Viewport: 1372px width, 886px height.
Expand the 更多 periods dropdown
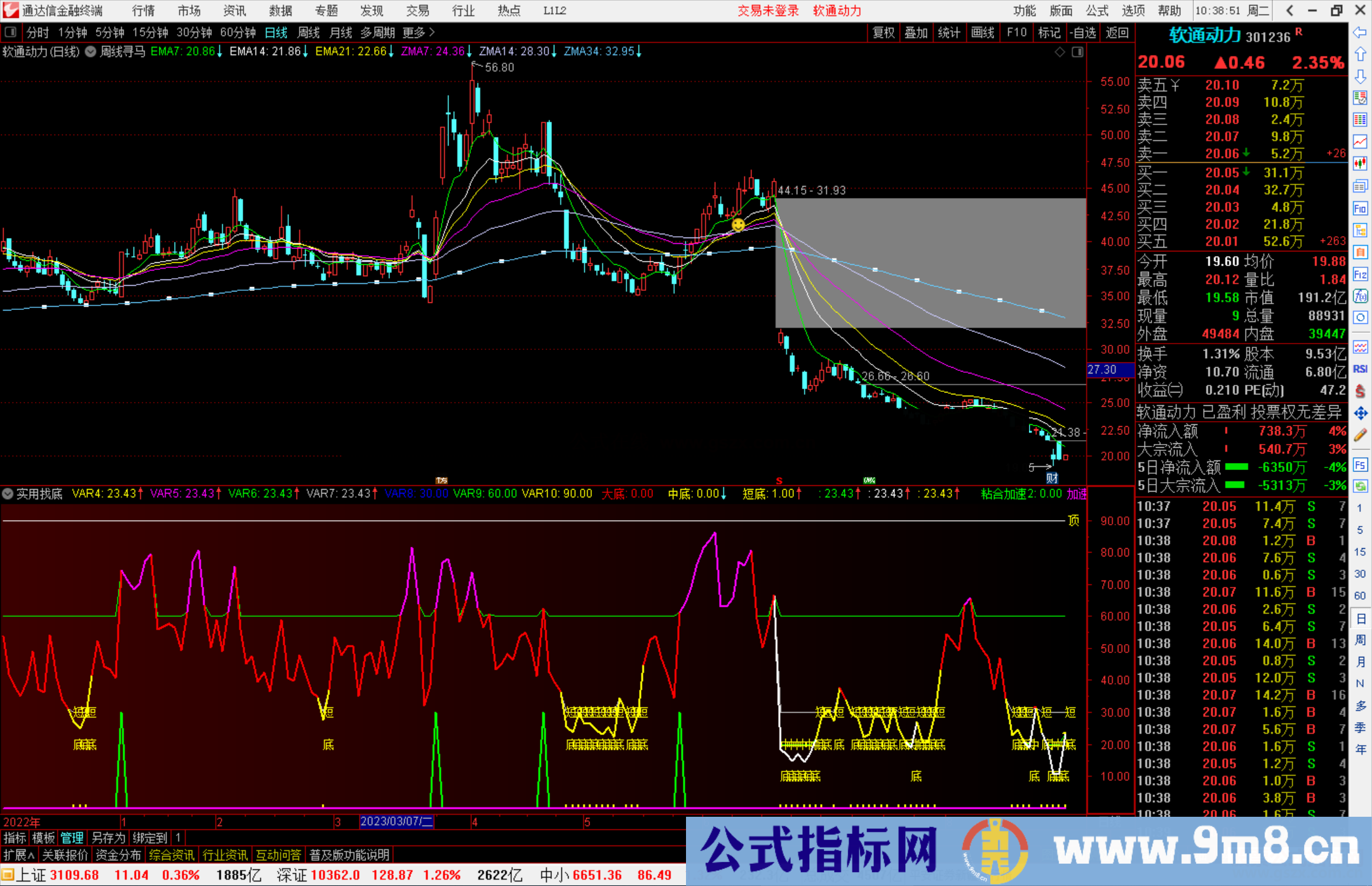419,32
